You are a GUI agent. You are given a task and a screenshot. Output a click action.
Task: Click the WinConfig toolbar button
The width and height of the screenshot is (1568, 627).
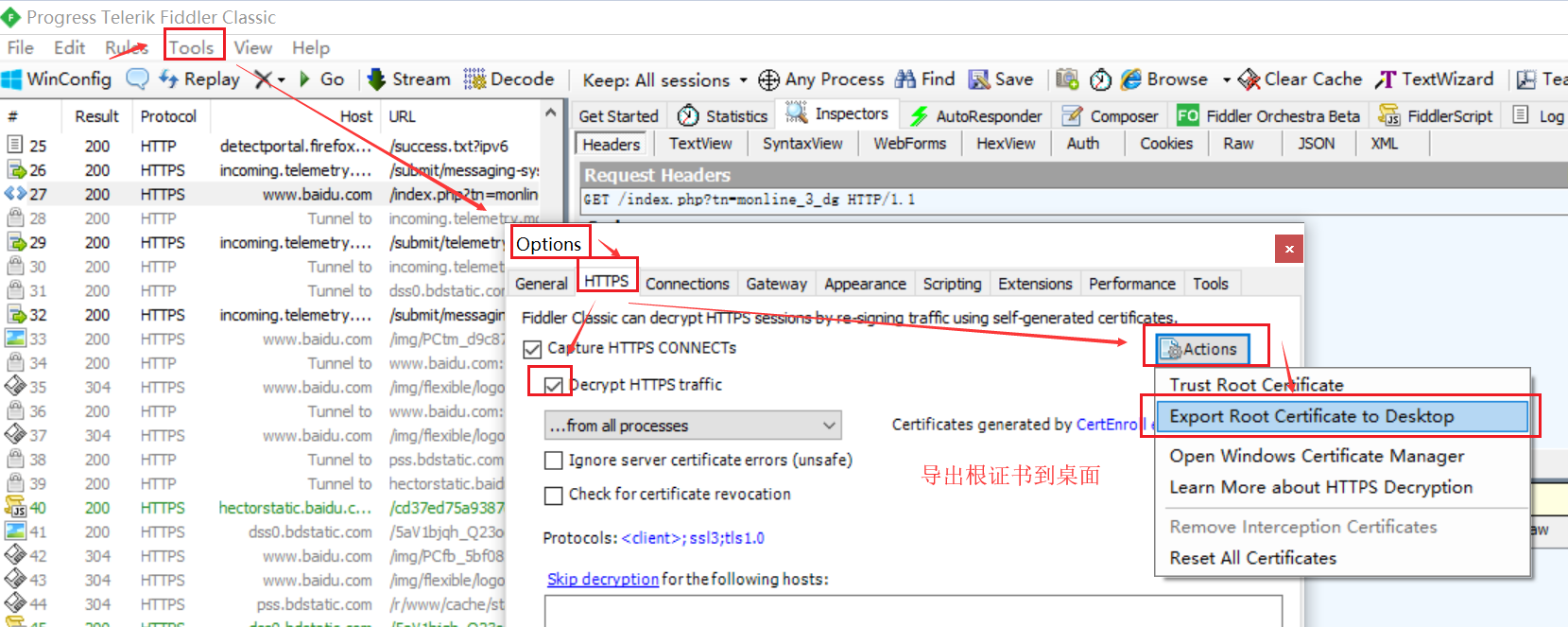[x=57, y=79]
